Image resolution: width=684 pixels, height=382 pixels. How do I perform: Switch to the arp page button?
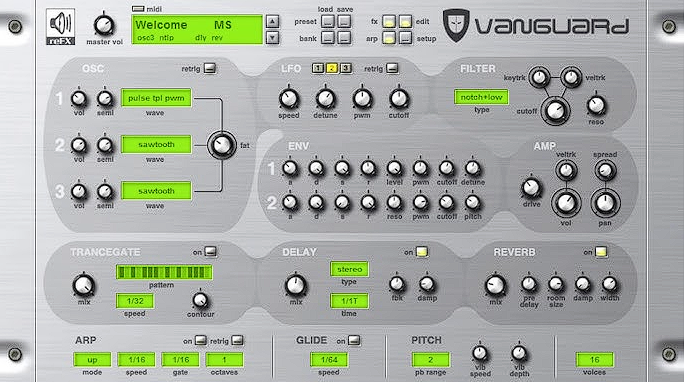(x=389, y=38)
